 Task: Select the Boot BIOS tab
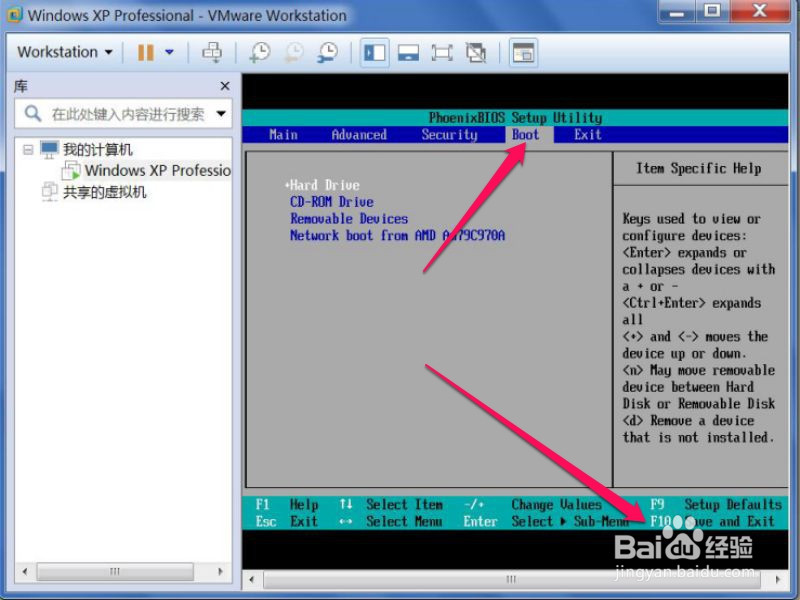[526, 135]
